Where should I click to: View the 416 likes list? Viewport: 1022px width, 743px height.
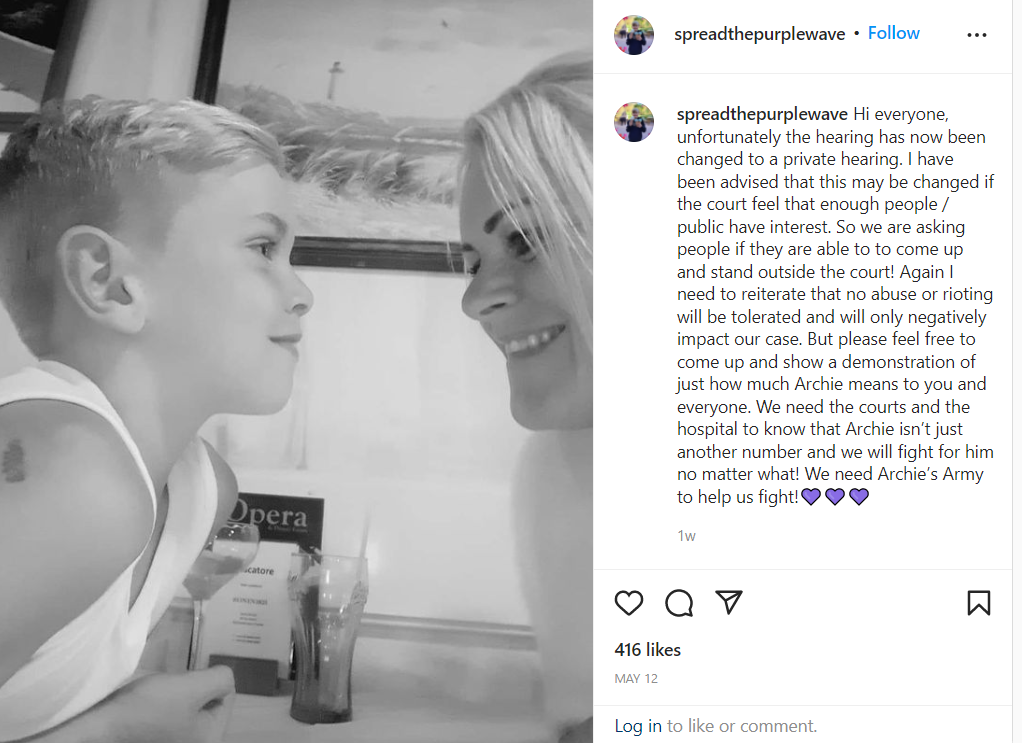(x=647, y=650)
